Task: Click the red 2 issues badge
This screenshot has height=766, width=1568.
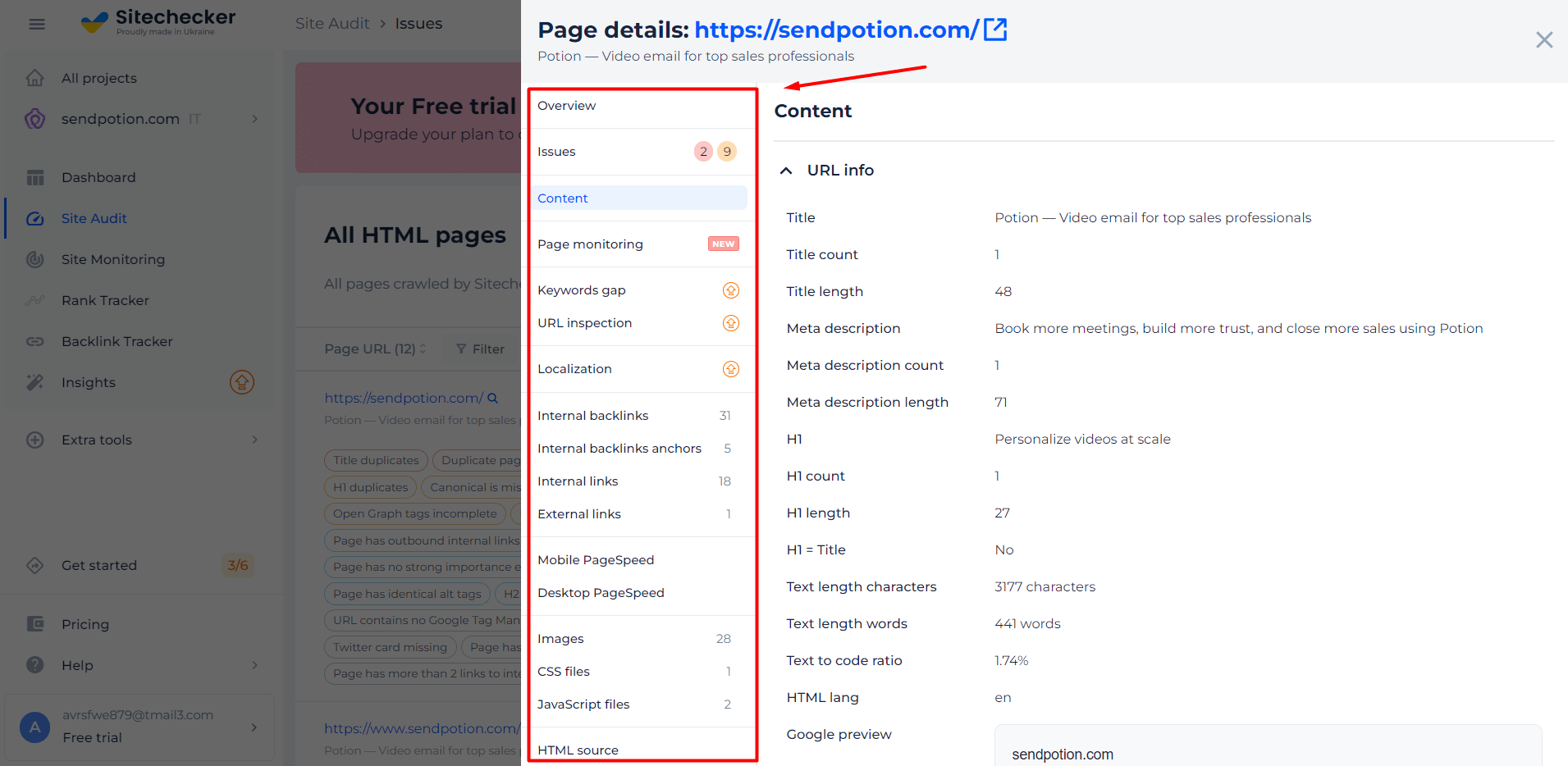Action: [x=704, y=152]
